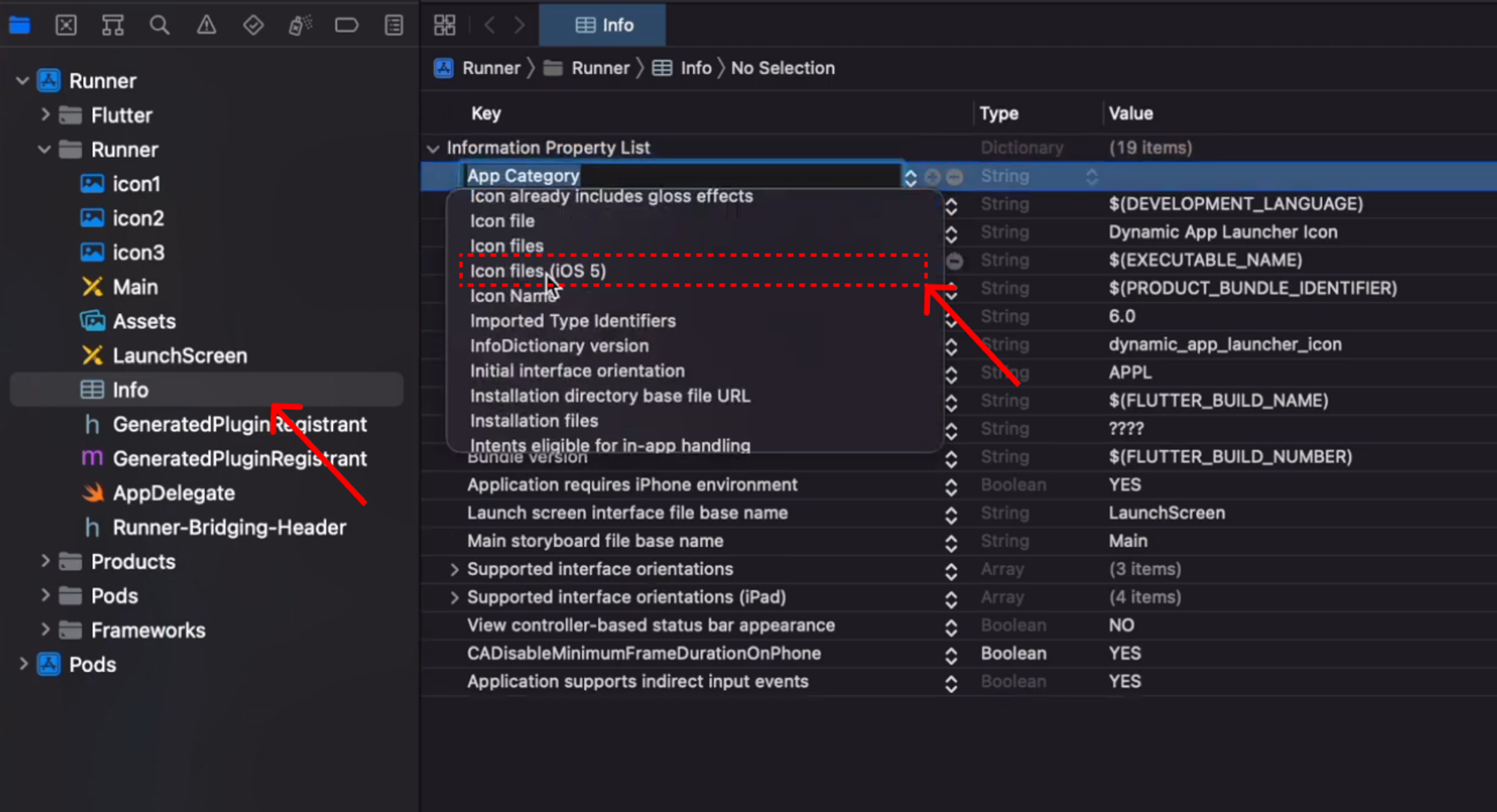Screen dimensions: 1497x812
Task: Click the remove (−) button on App Category row
Action: (954, 177)
